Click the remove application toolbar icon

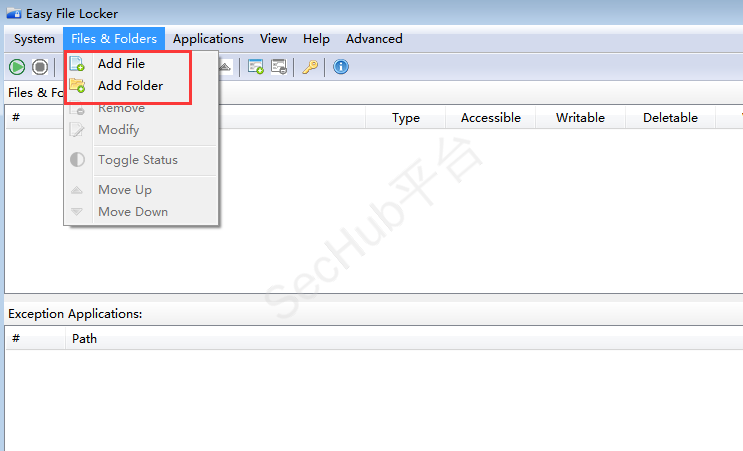(x=279, y=67)
